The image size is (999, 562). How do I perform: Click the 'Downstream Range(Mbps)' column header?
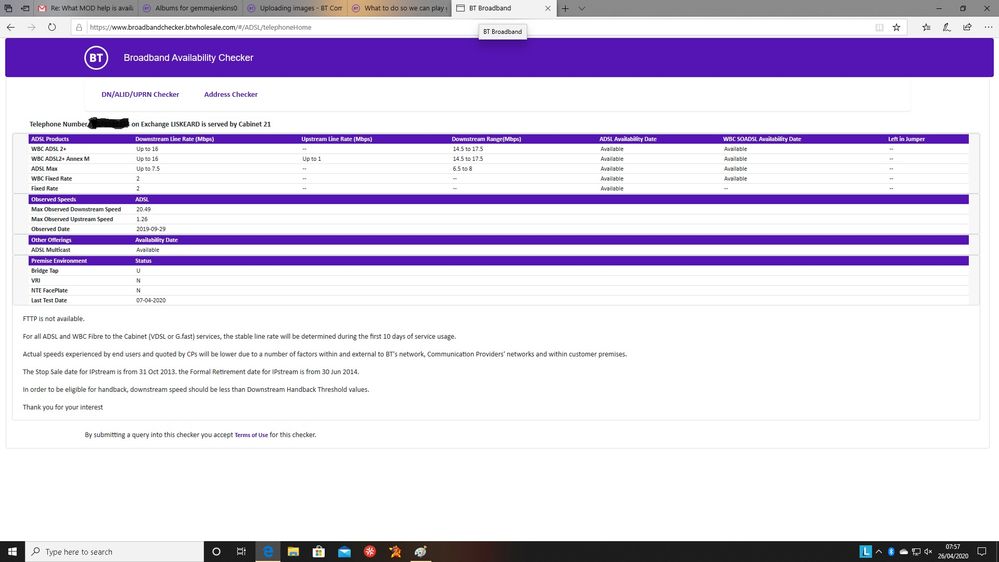coord(486,139)
